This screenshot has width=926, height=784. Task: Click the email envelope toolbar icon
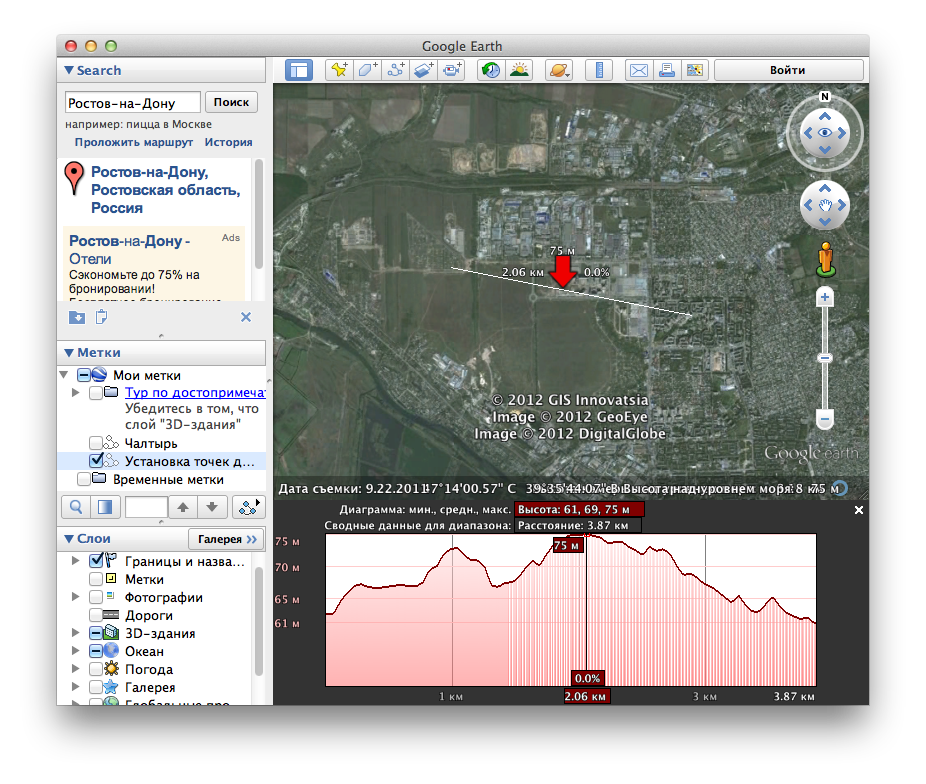(x=639, y=70)
